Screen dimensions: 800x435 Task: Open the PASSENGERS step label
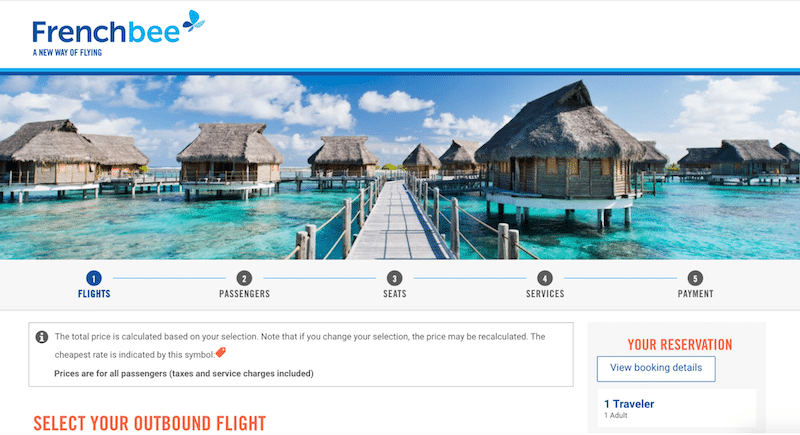tap(244, 294)
